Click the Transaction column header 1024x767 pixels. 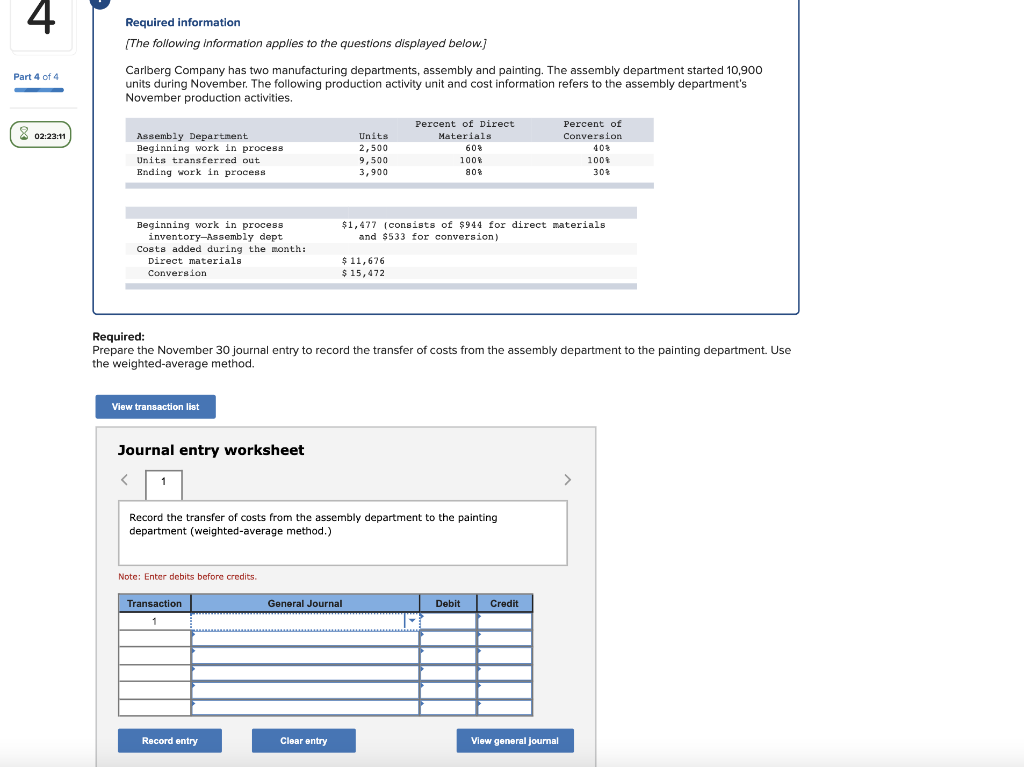154,603
